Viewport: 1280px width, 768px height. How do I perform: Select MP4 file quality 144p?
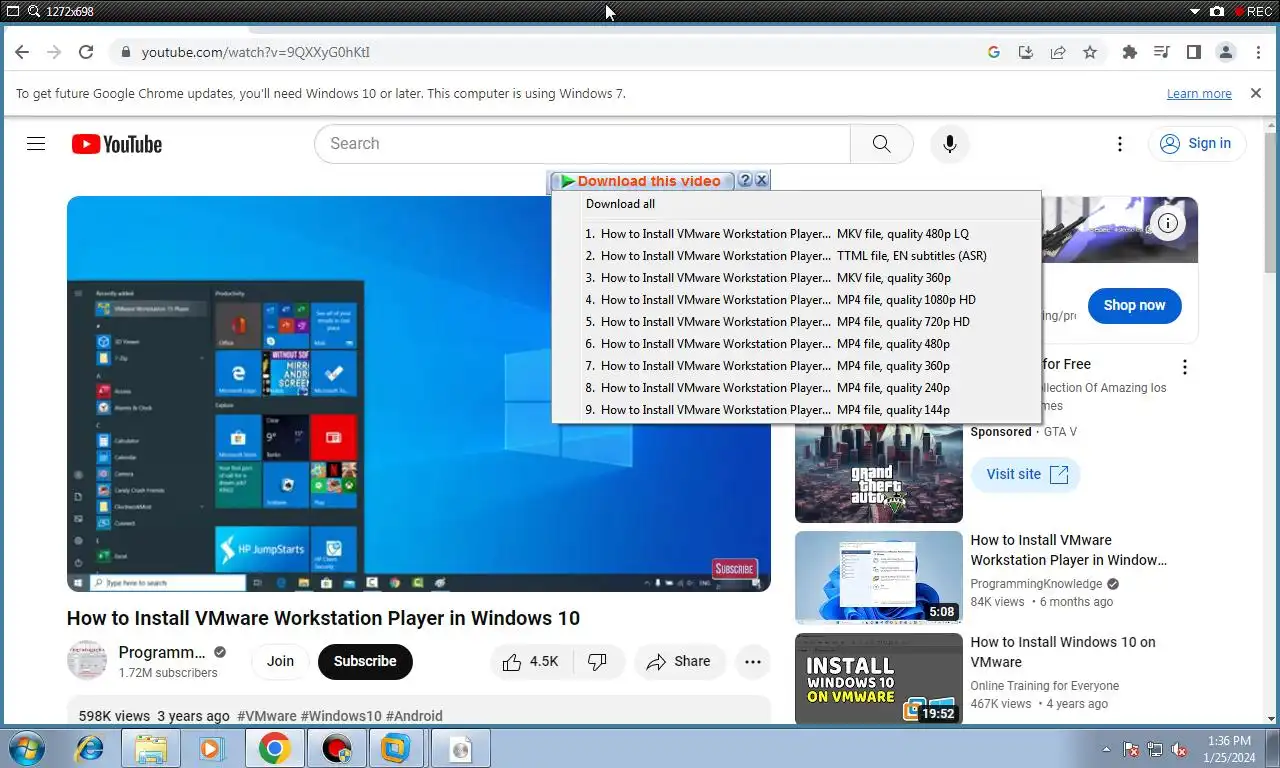point(796,410)
